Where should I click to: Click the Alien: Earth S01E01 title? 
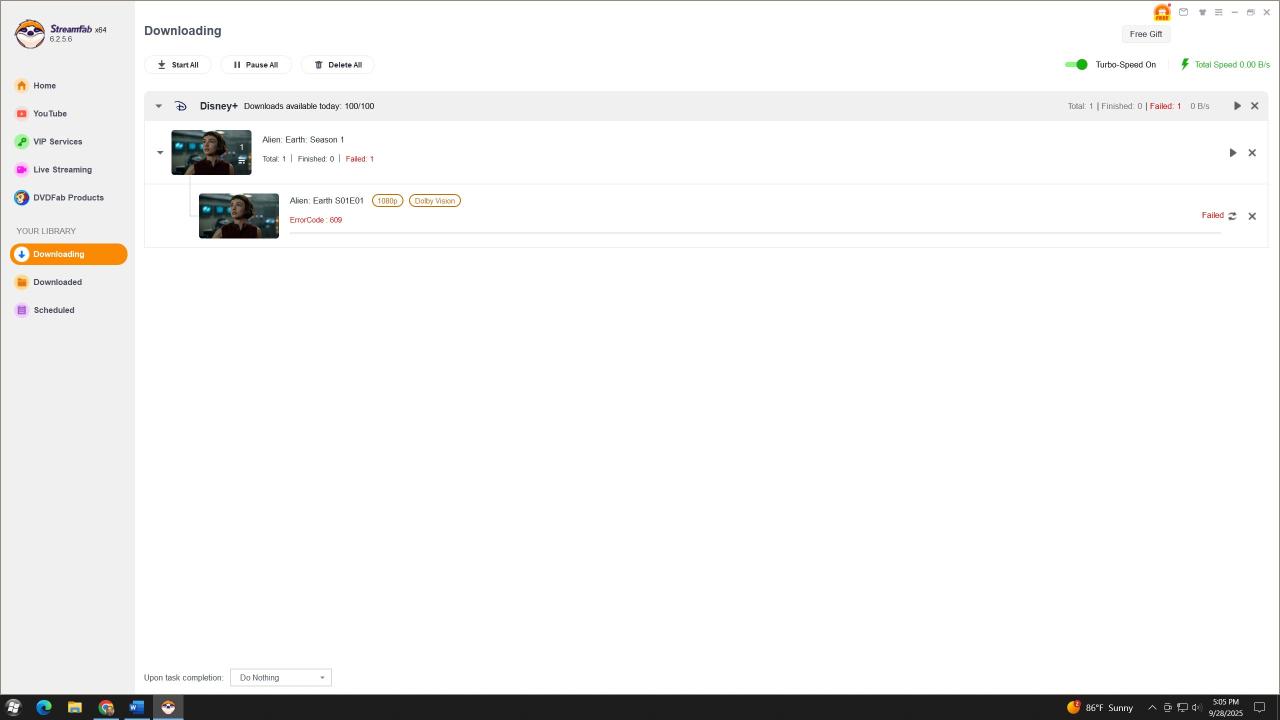click(x=327, y=201)
